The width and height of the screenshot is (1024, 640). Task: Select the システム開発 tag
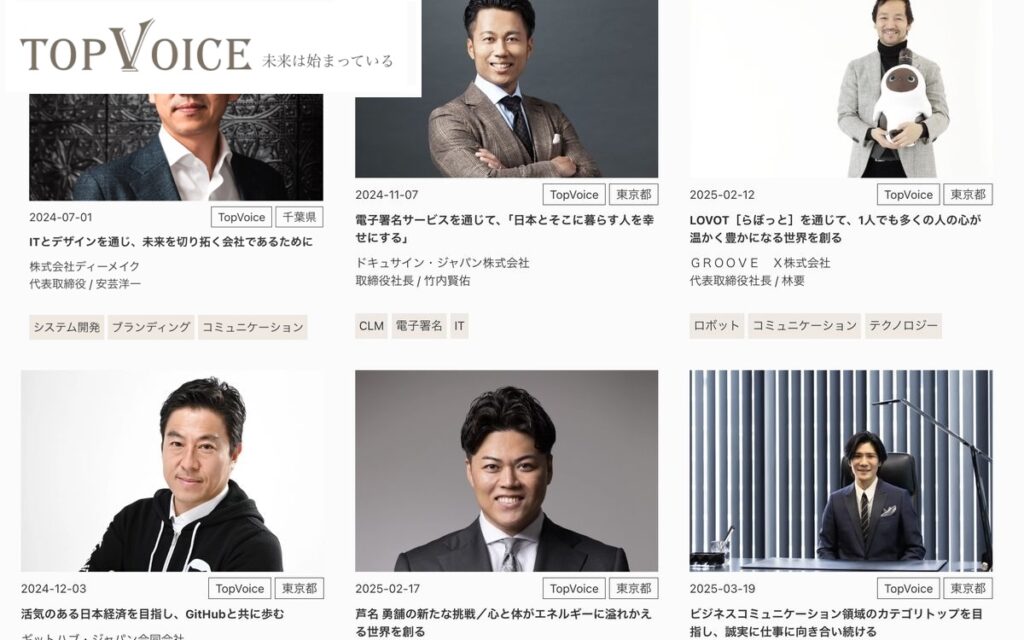(67, 327)
